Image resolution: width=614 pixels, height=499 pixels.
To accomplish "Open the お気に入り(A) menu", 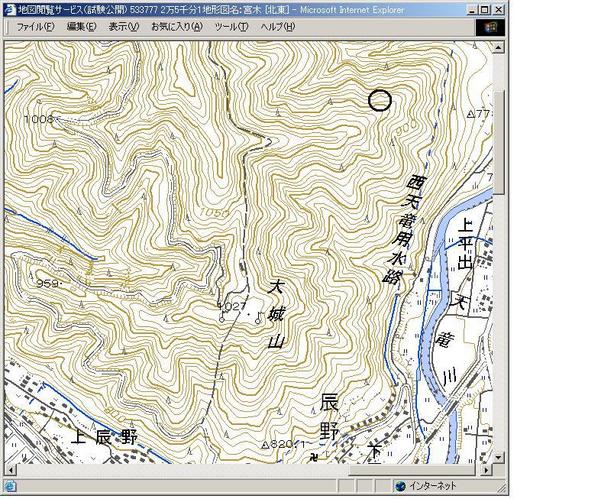I will click(177, 27).
